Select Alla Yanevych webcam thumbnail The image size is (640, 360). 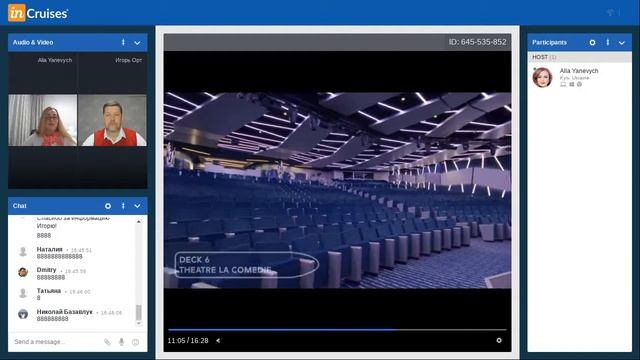[x=42, y=120]
